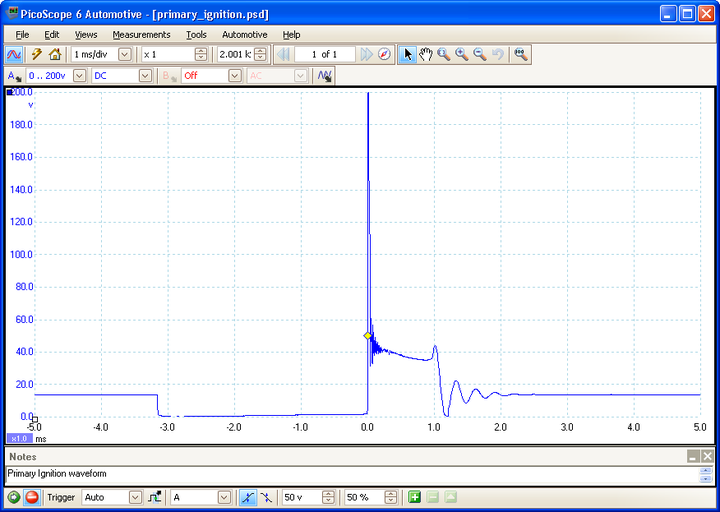
Task: Select the hand pan tool
Action: [425, 55]
